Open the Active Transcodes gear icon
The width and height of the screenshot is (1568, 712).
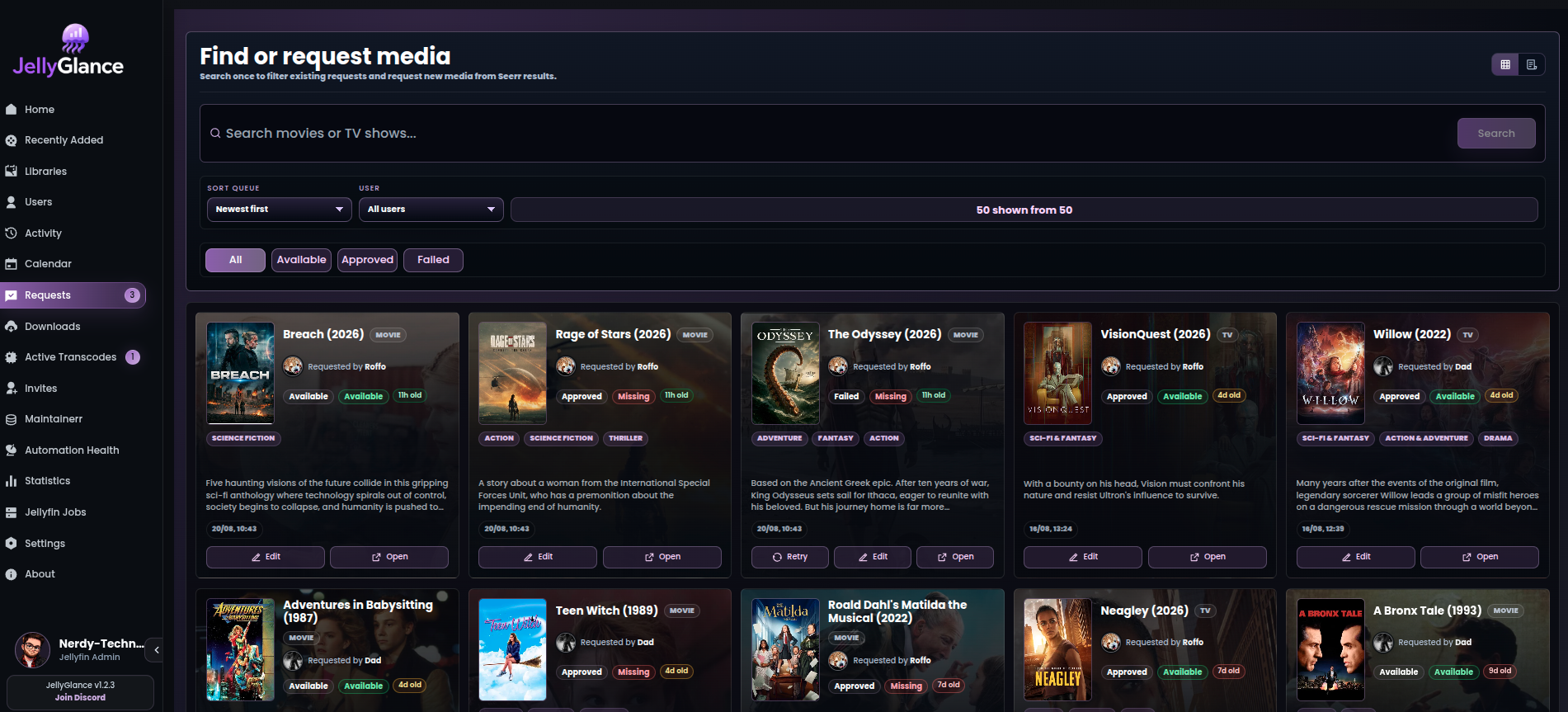pyautogui.click(x=12, y=357)
